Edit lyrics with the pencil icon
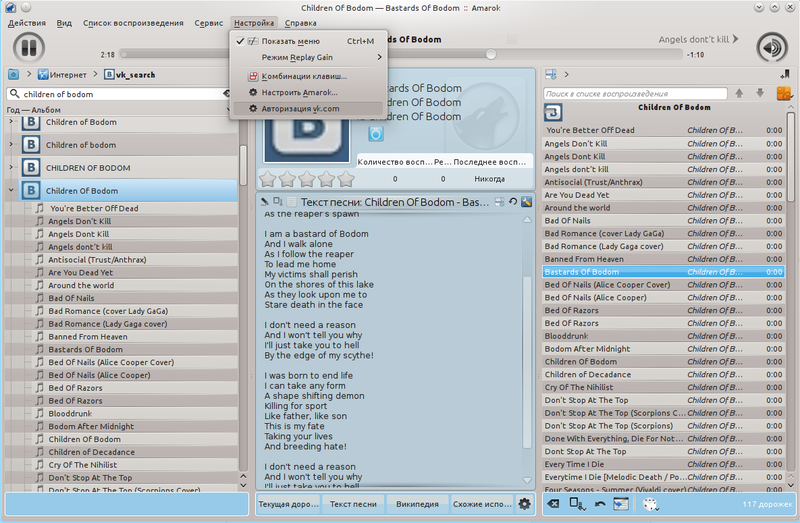This screenshot has width=800, height=523. tap(265, 202)
